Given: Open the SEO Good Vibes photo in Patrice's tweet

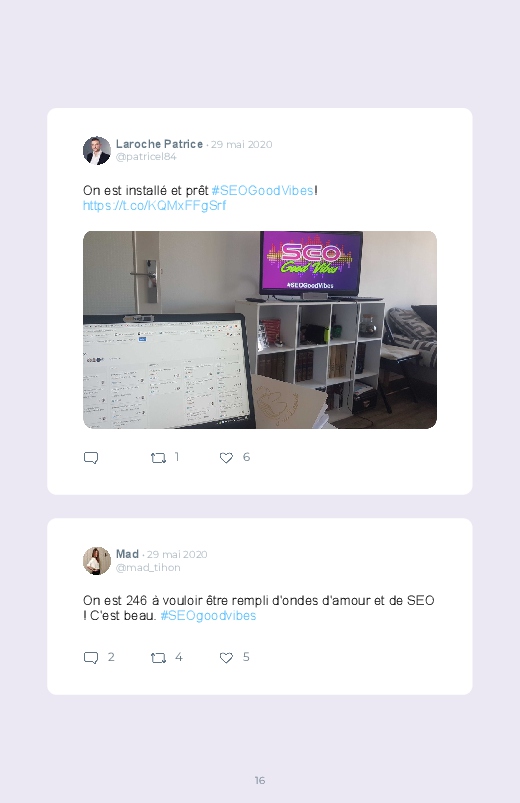Looking at the screenshot, I should pos(260,330).
